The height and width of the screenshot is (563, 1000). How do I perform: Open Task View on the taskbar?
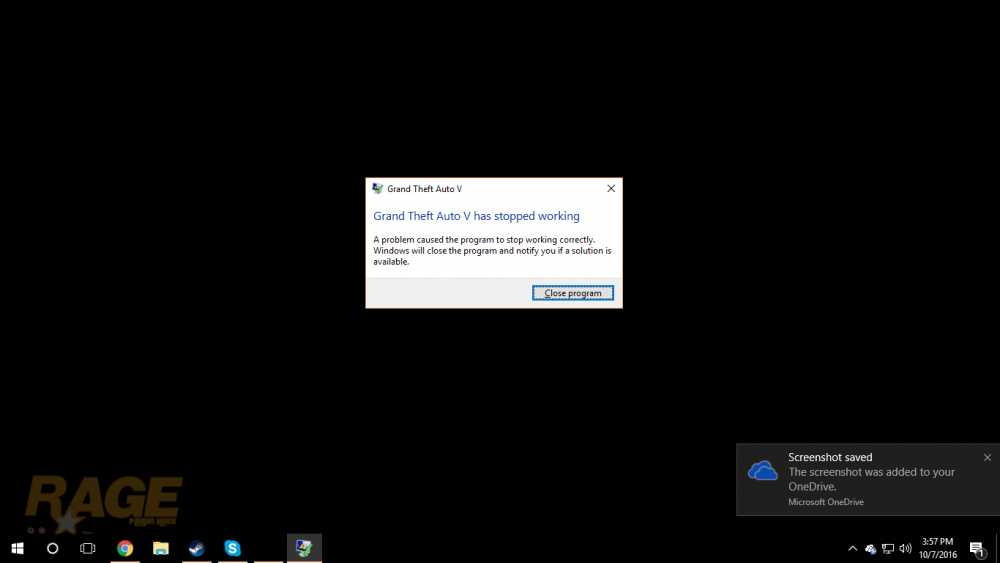(87, 548)
